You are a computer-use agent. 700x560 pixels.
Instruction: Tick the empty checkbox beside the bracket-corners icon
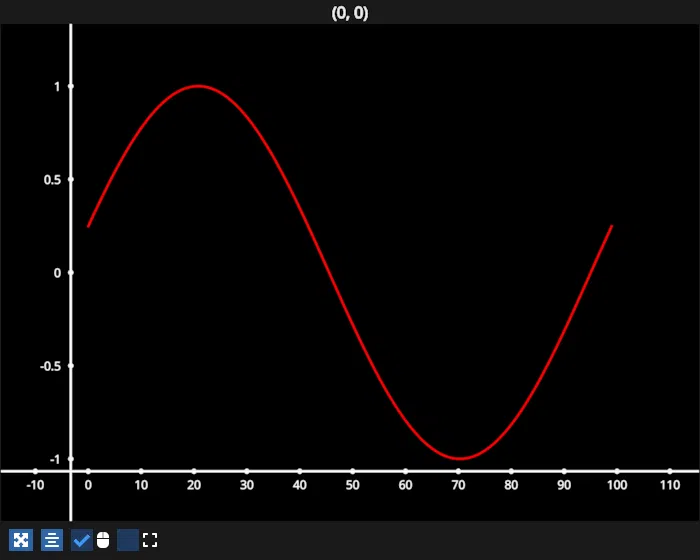point(128,540)
